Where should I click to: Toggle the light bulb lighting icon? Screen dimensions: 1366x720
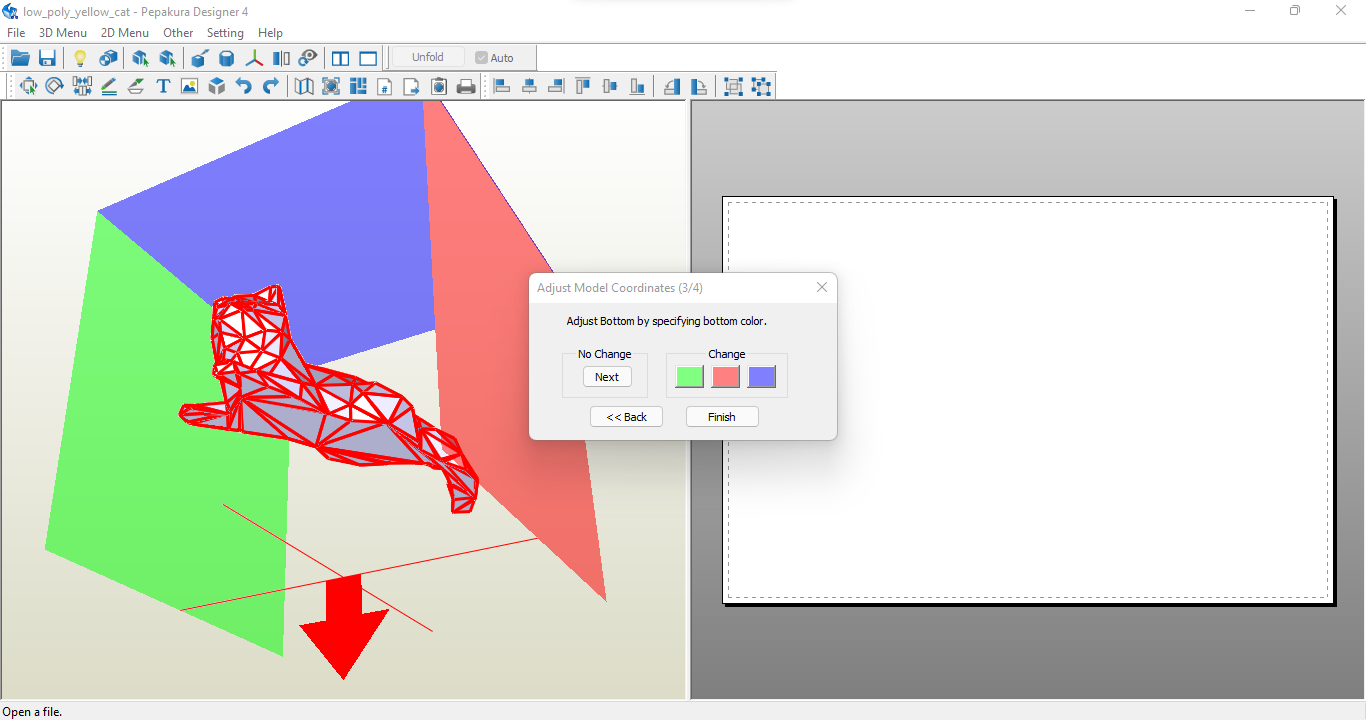click(x=81, y=58)
